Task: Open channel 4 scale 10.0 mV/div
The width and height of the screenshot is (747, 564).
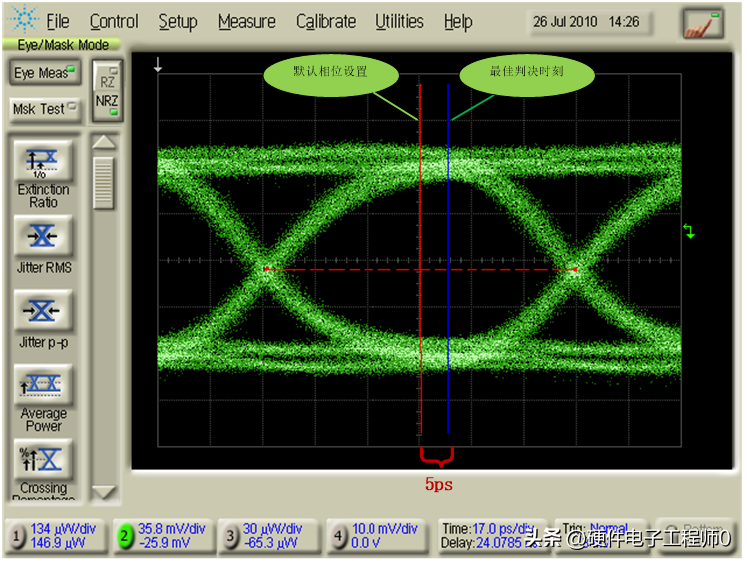Action: 384,529
